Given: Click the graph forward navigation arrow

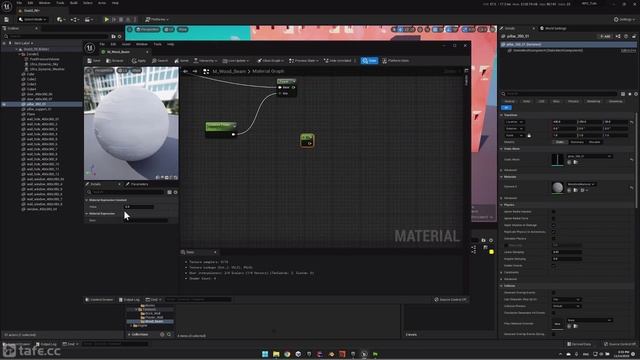Looking at the screenshot, I should click(195, 71).
